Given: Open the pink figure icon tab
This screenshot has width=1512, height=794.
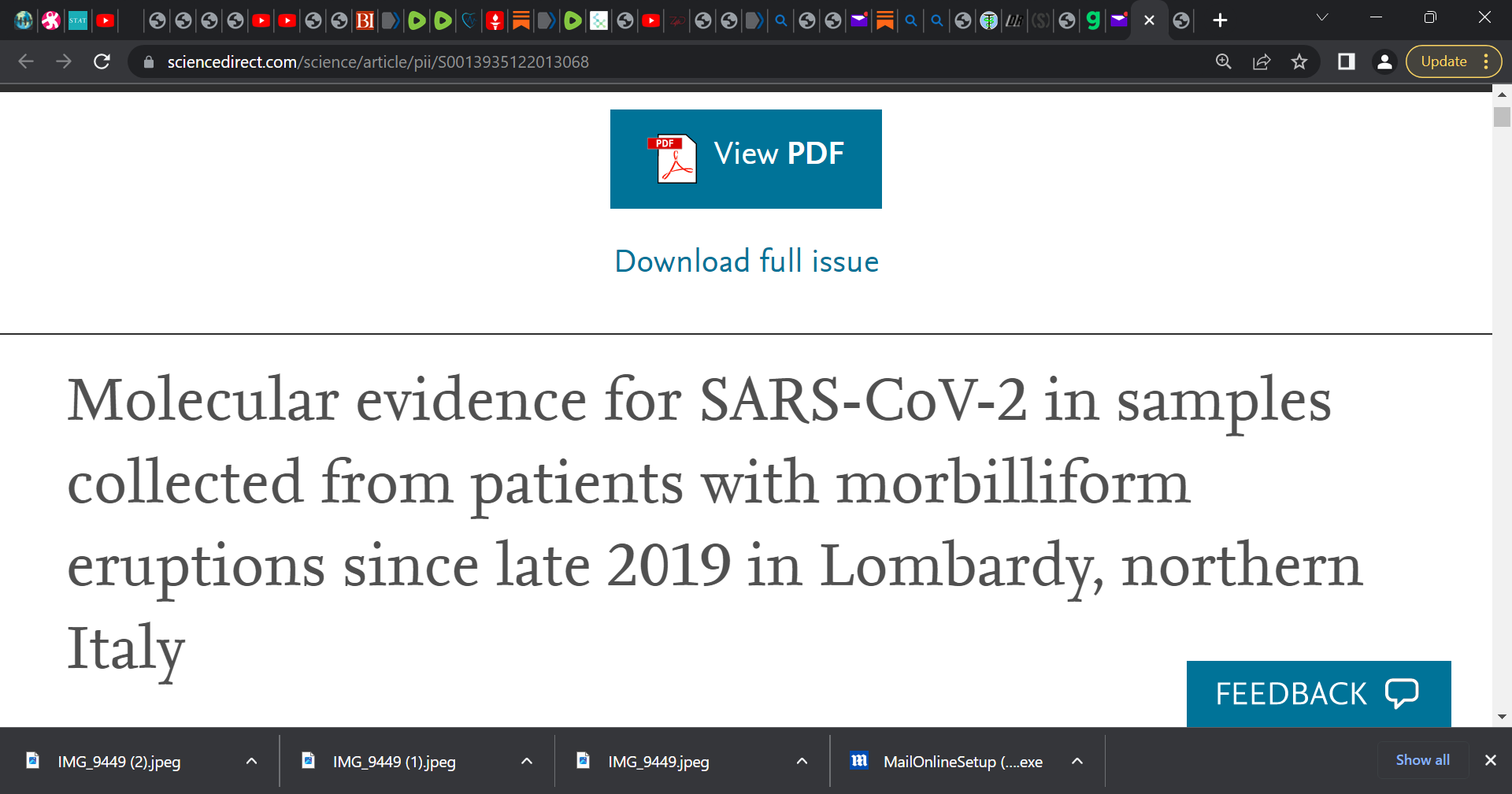Looking at the screenshot, I should click(x=51, y=20).
